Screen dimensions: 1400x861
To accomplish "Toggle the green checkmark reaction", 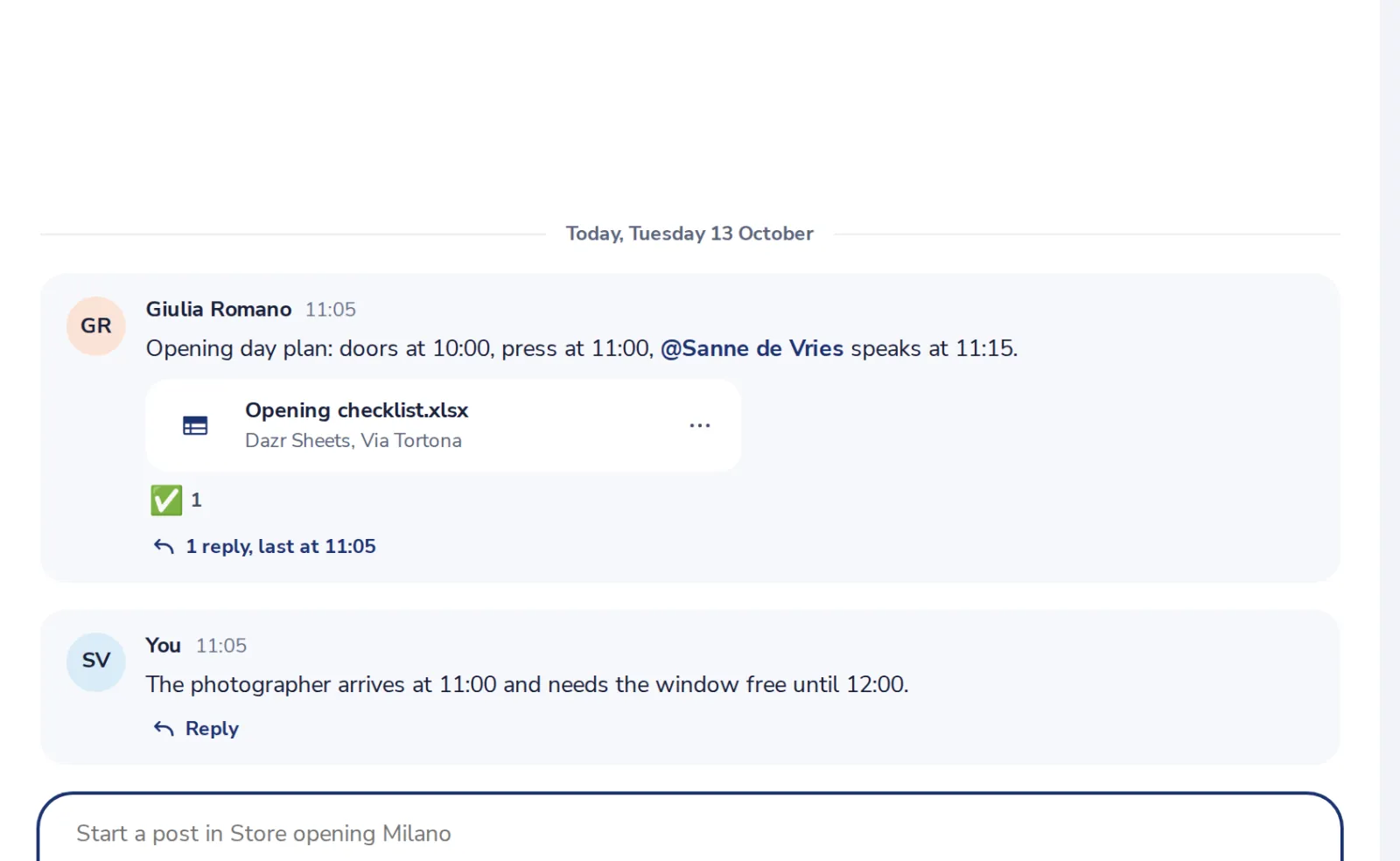I will [x=166, y=500].
